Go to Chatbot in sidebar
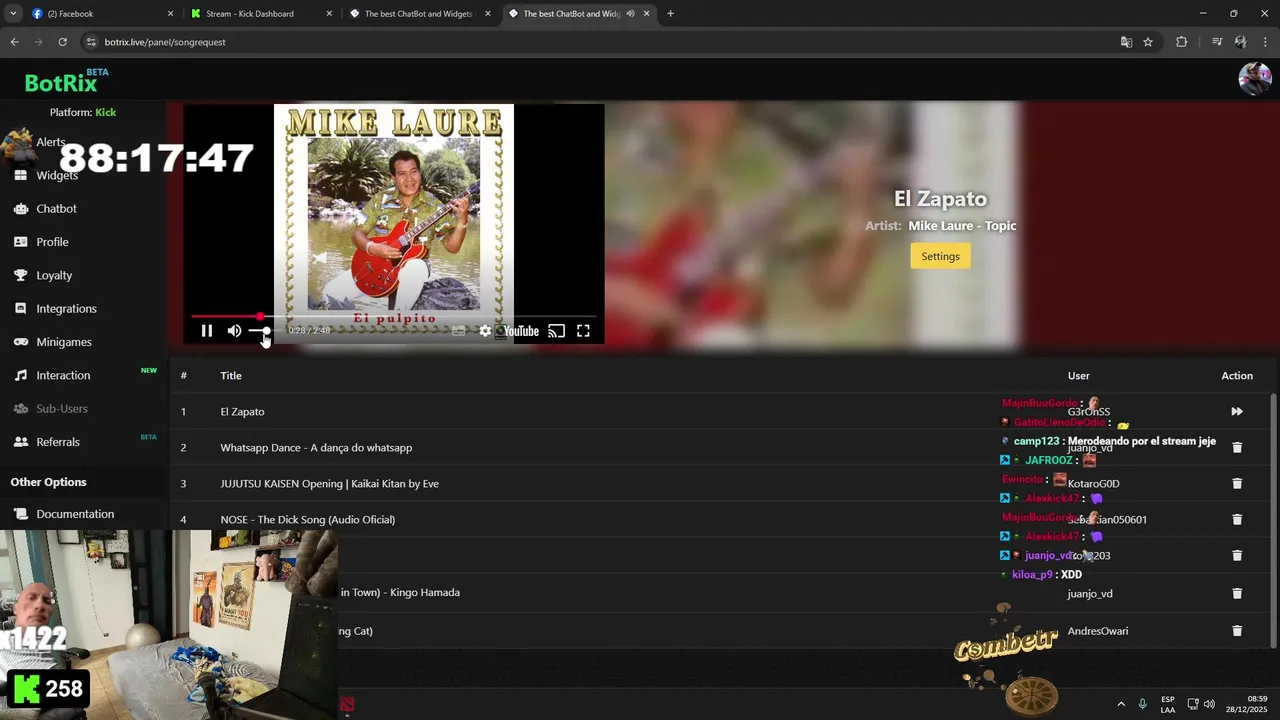 click(x=56, y=209)
